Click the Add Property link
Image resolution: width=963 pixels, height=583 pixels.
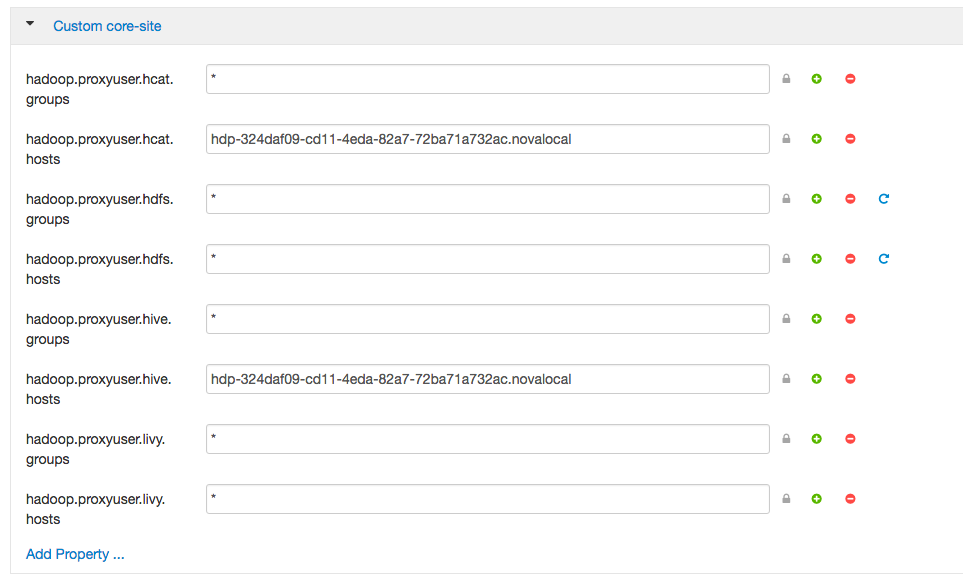pos(75,554)
